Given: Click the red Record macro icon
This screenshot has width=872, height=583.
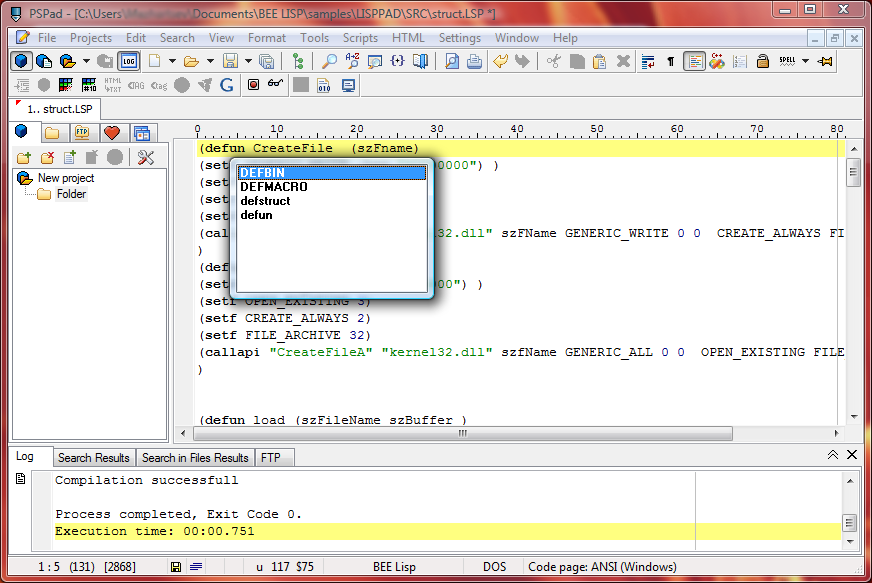Looking at the screenshot, I should (x=253, y=85).
